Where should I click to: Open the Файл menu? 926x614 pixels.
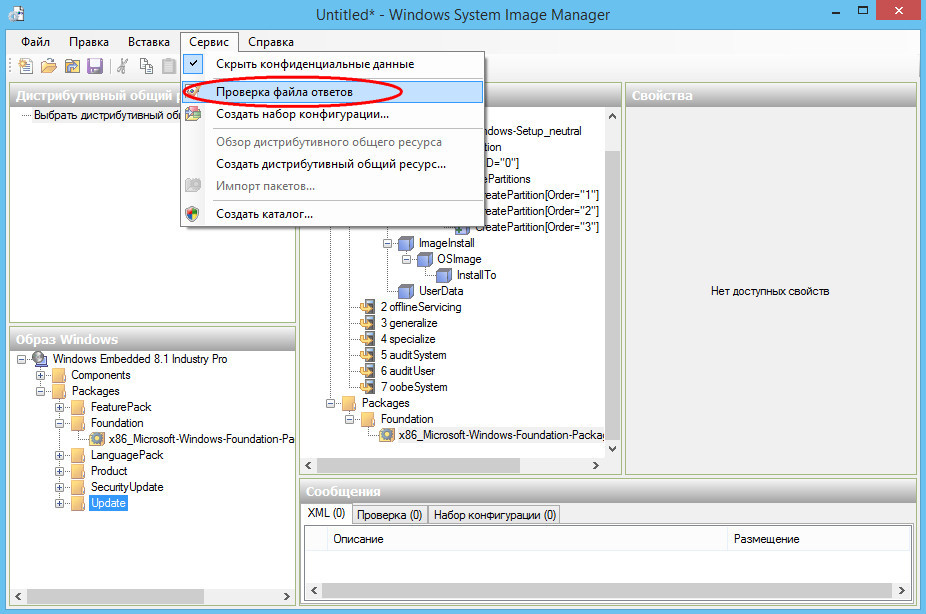[x=35, y=42]
